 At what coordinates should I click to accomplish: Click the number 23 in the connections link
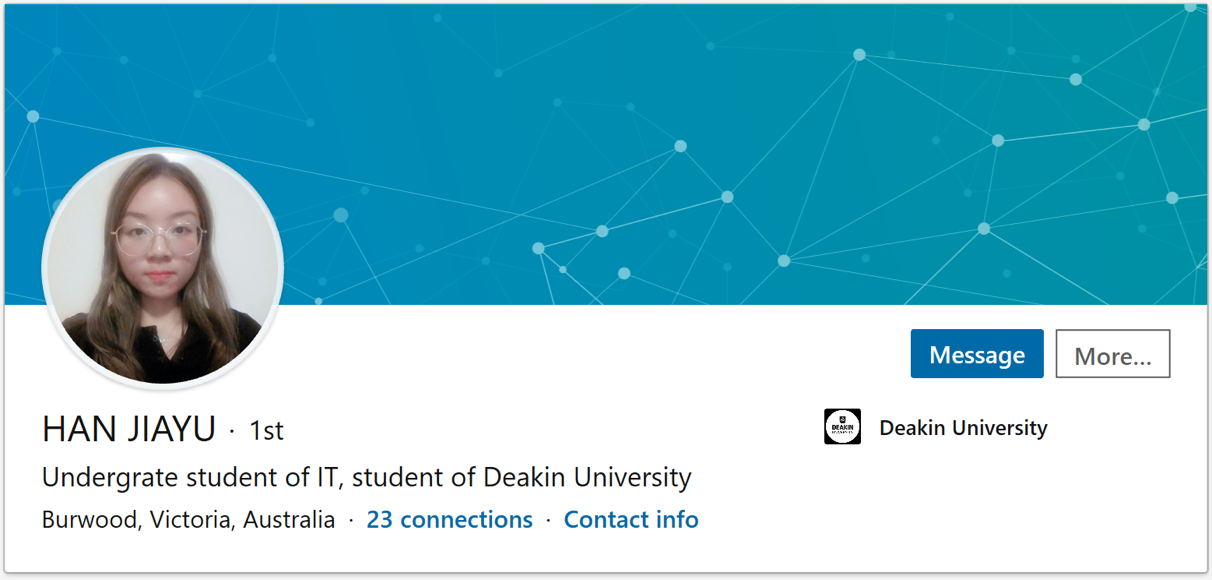point(379,520)
